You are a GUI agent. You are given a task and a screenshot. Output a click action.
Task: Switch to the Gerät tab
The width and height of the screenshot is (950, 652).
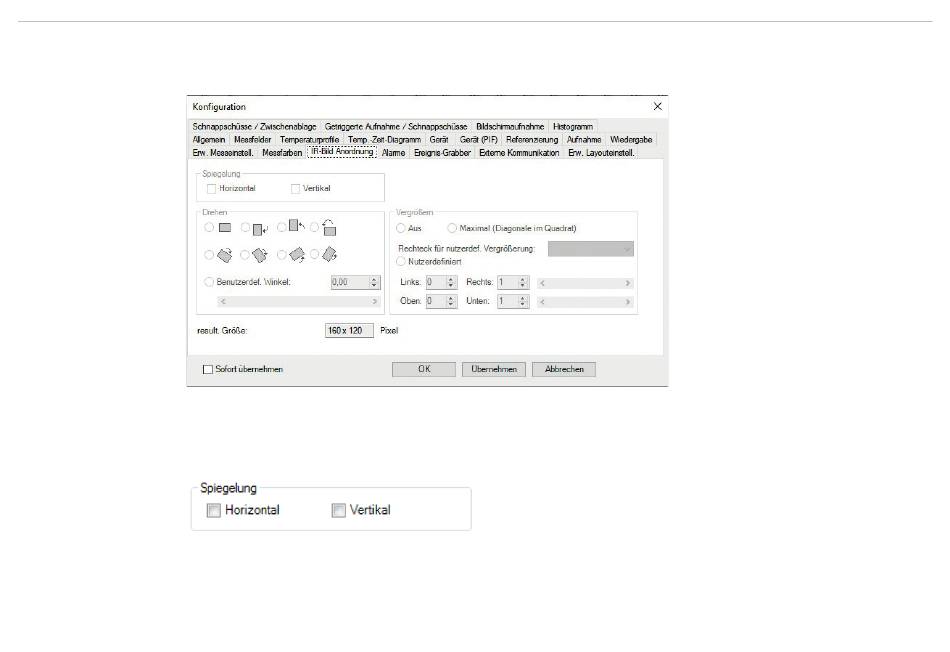(439, 139)
